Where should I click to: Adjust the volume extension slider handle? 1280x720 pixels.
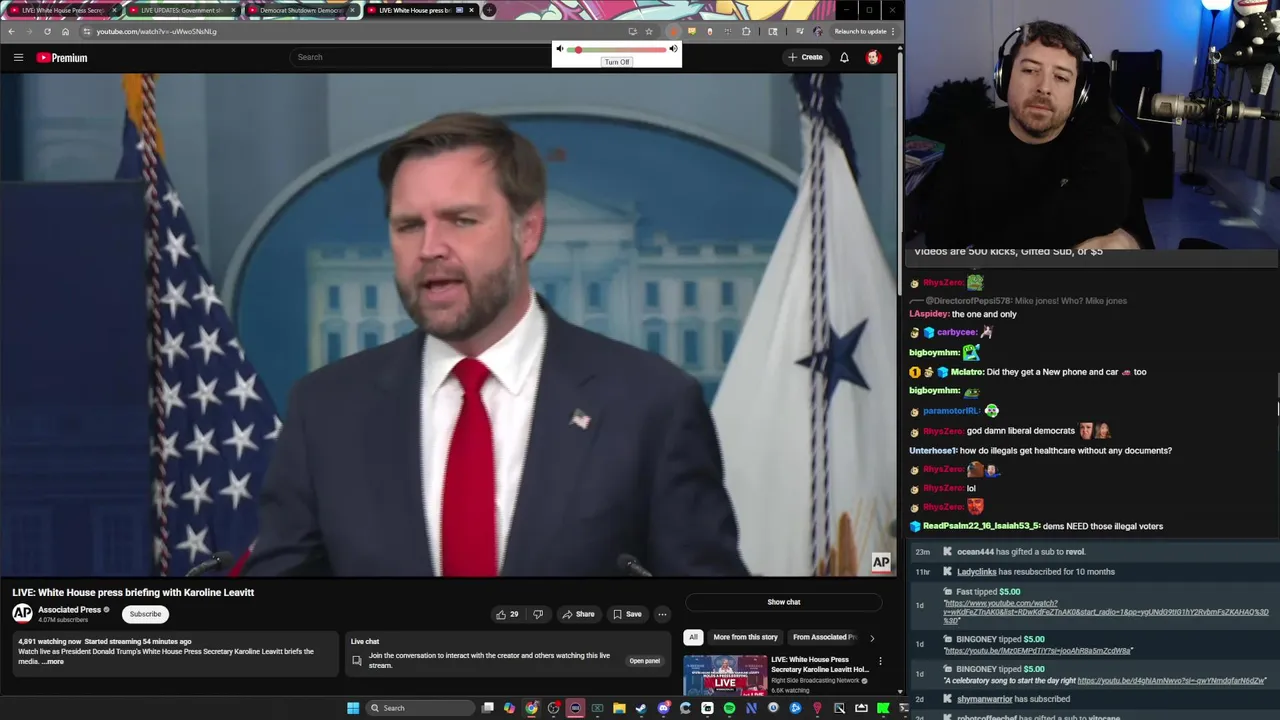coord(578,49)
